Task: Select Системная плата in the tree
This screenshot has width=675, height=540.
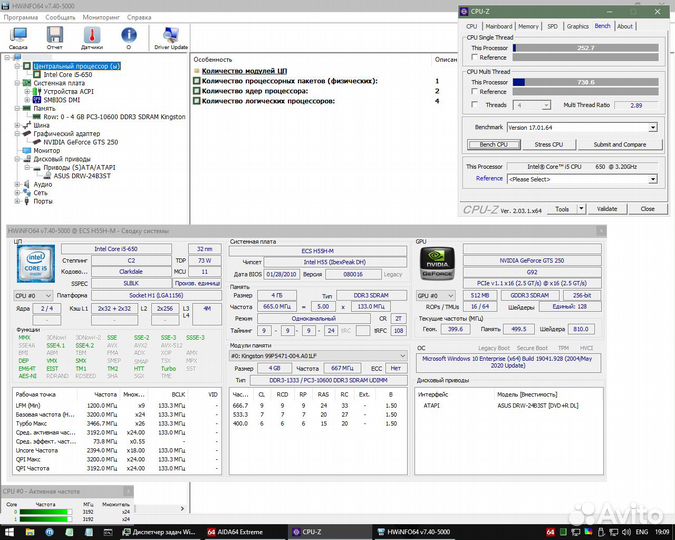Action: click(x=59, y=83)
